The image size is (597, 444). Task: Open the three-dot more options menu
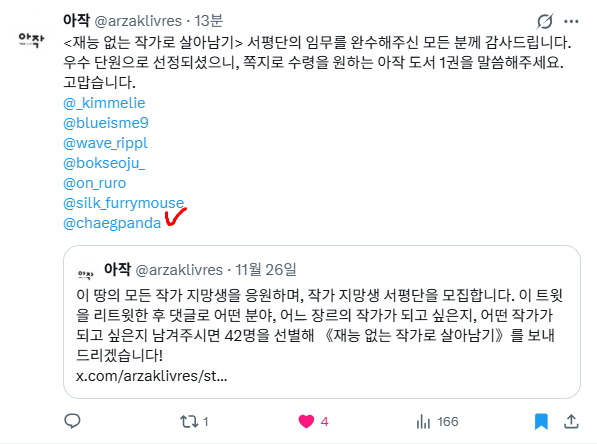click(571, 21)
